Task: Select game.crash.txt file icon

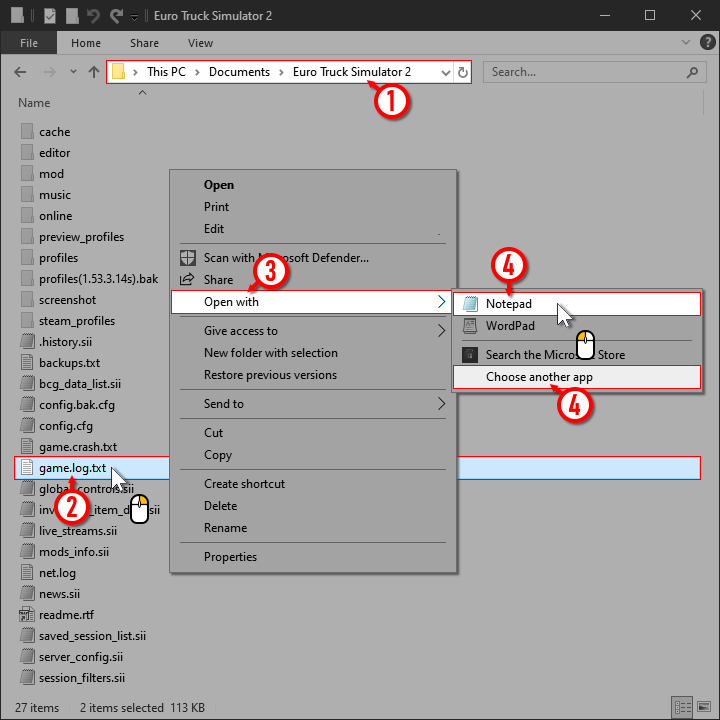Action: pos(27,447)
